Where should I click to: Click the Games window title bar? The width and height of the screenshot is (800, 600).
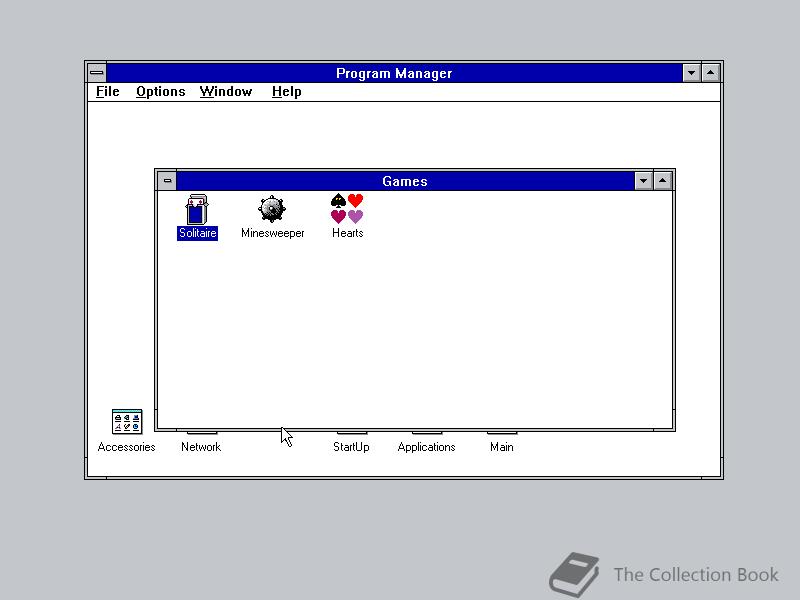405,181
